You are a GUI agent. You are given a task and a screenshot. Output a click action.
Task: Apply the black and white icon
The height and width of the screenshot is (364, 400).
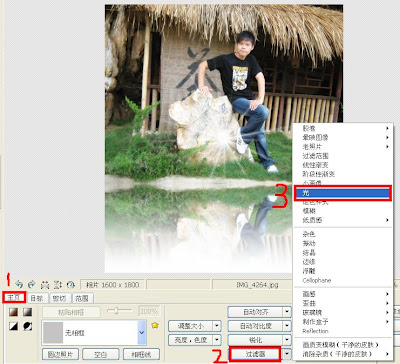(14, 326)
